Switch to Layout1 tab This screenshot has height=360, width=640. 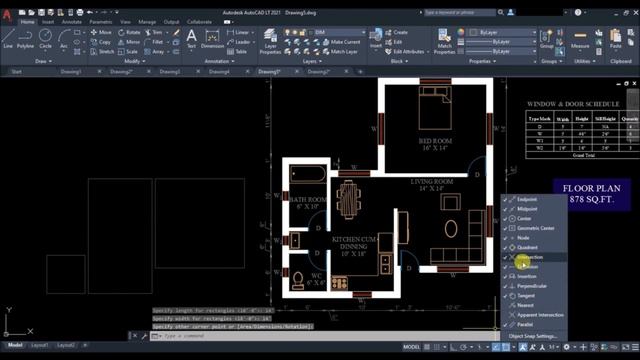tap(39, 345)
